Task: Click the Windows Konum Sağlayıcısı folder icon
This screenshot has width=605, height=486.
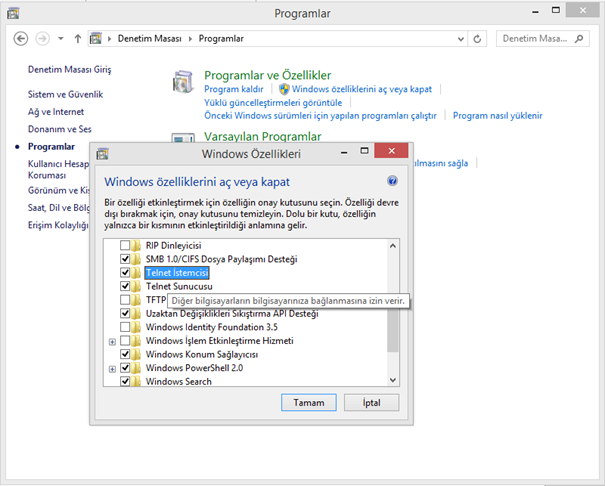Action: coord(135,354)
